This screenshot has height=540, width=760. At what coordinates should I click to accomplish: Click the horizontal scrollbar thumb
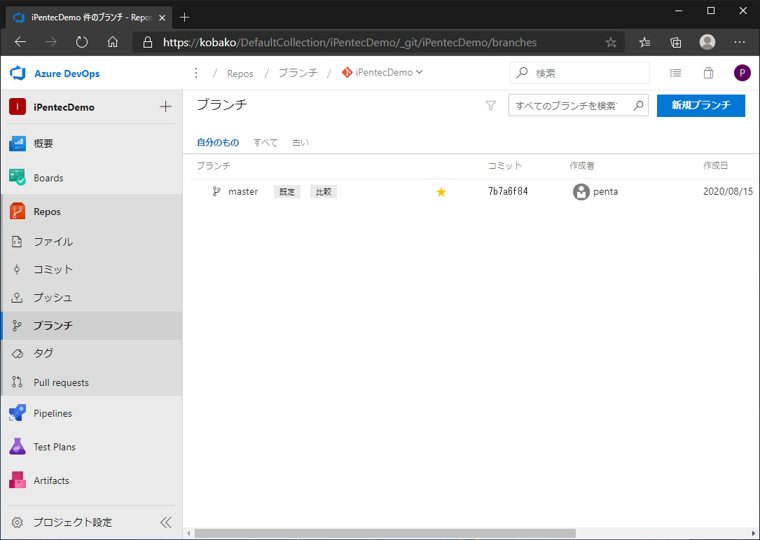click(385, 533)
